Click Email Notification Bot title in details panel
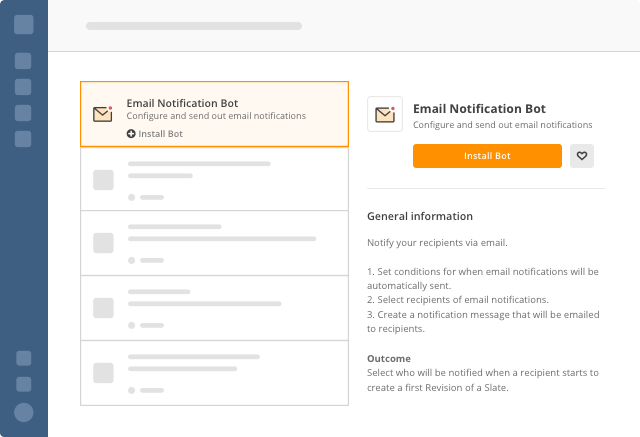The height and width of the screenshot is (437, 640). [479, 109]
